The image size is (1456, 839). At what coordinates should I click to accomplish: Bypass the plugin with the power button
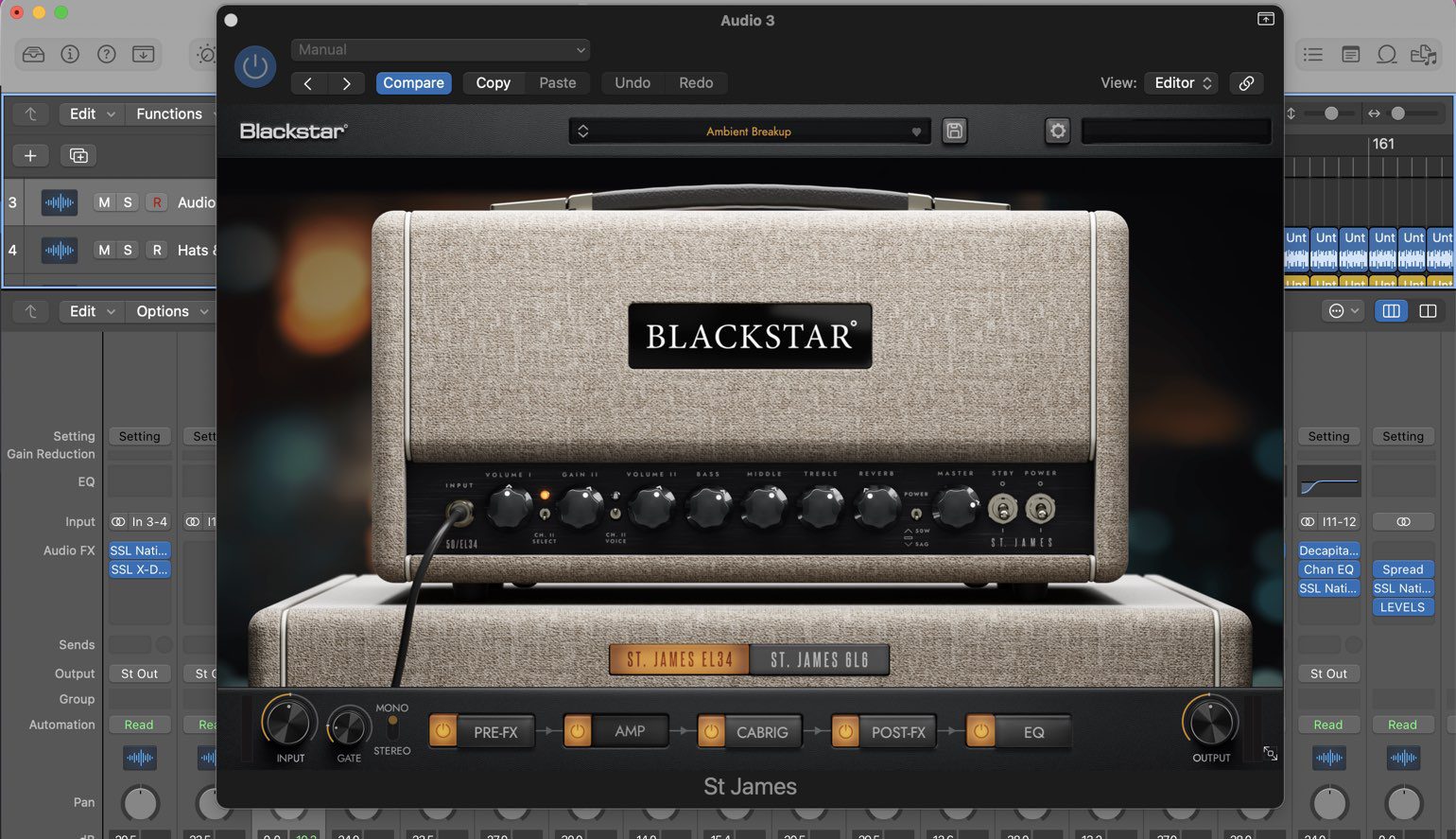pyautogui.click(x=254, y=66)
